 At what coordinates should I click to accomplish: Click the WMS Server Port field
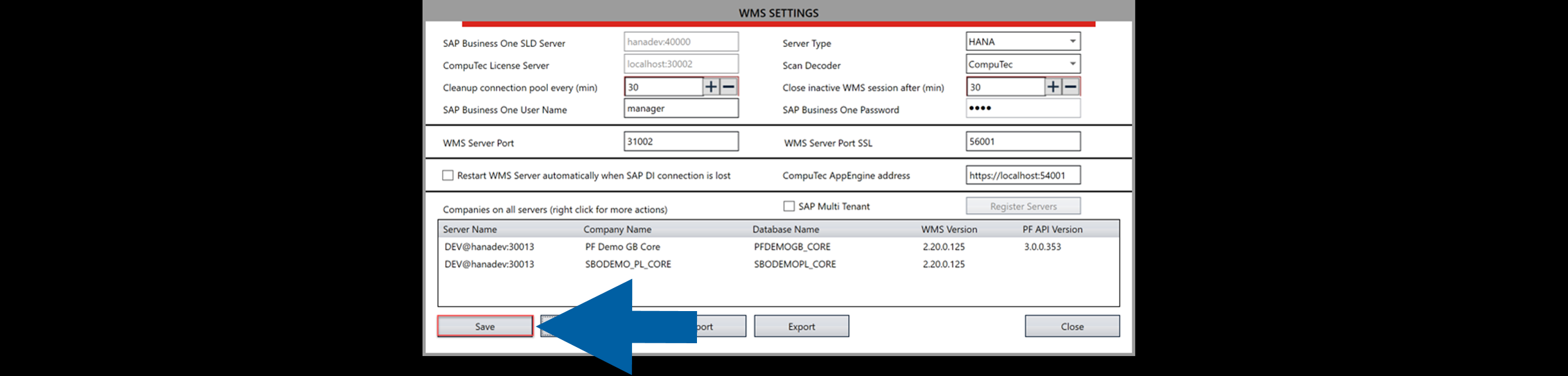[x=681, y=141]
